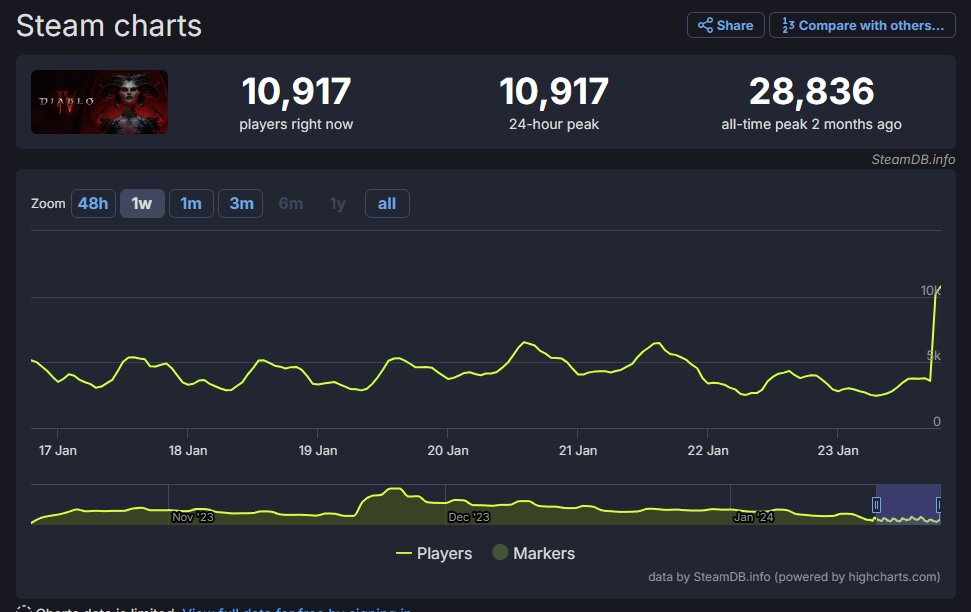The height and width of the screenshot is (612, 971).
Task: Click the Share button
Action: tap(725, 26)
